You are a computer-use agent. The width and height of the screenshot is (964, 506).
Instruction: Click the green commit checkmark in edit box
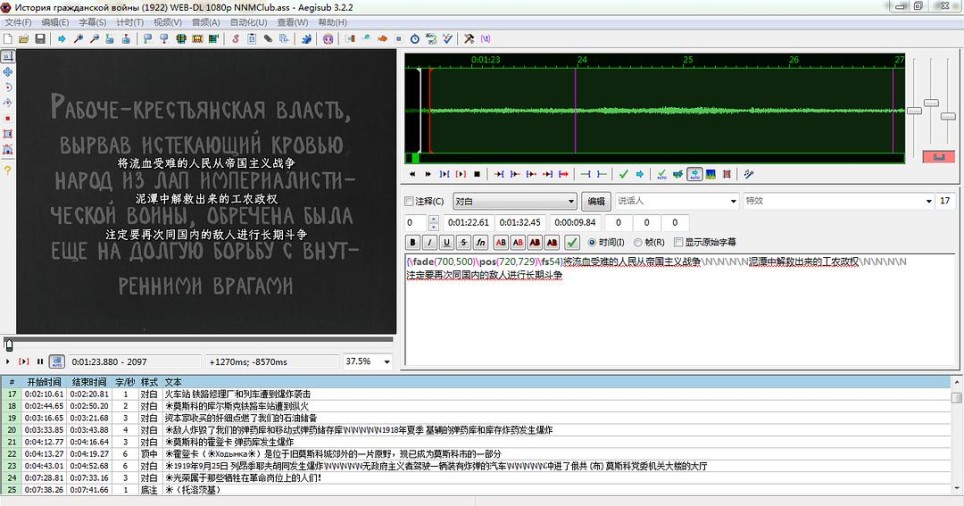(x=572, y=242)
